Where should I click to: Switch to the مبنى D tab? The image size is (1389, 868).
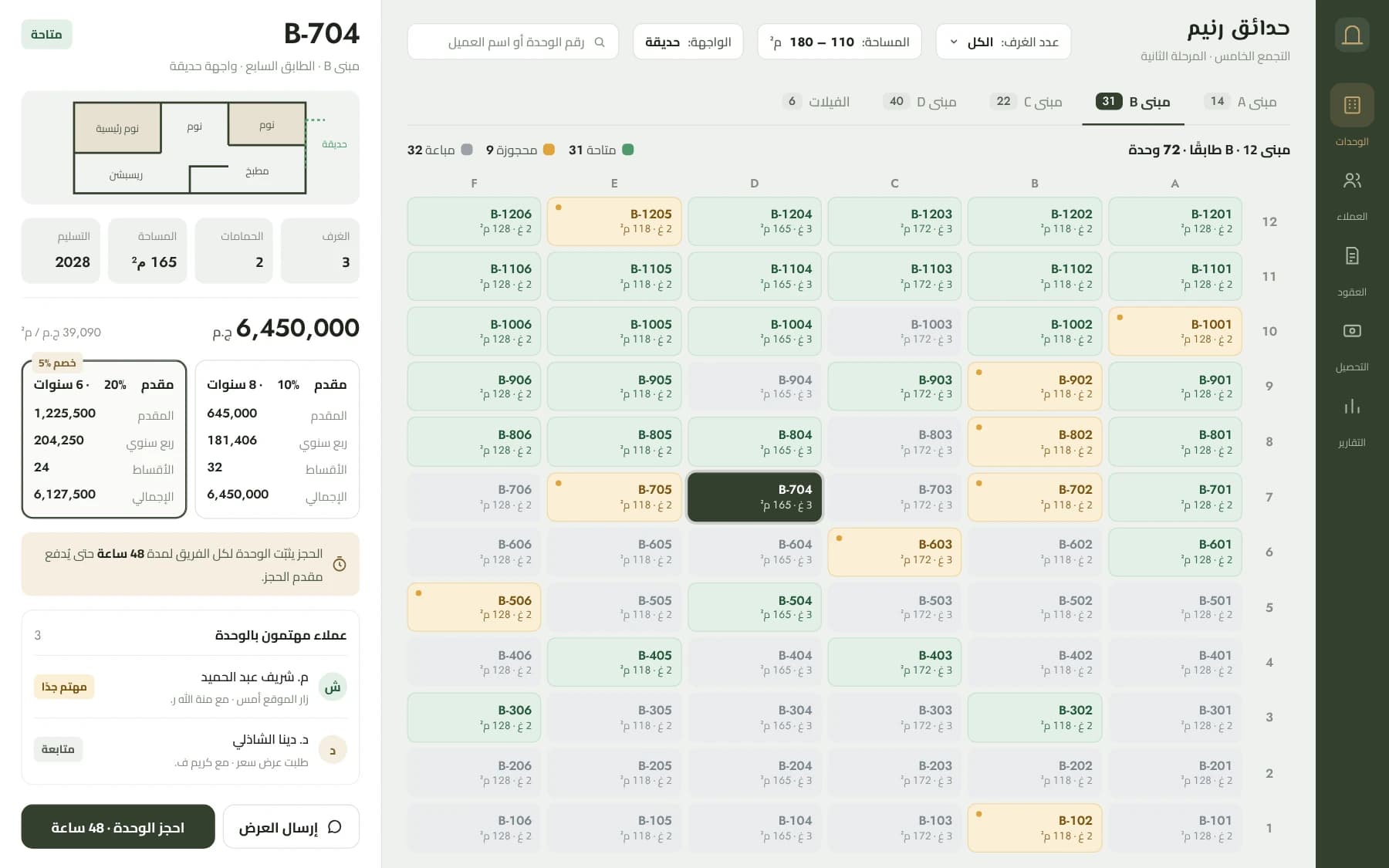click(x=920, y=102)
